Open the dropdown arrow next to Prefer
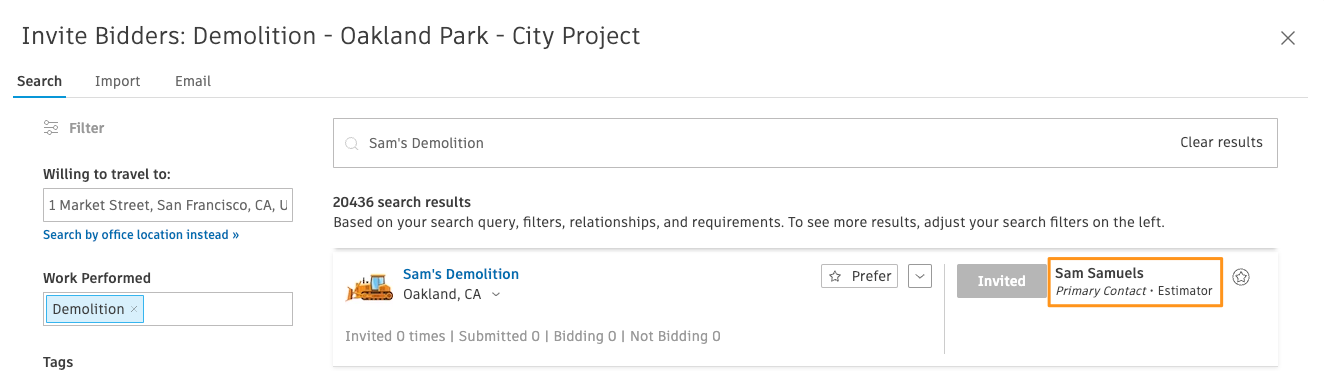This screenshot has width=1324, height=371. pyautogui.click(x=920, y=276)
